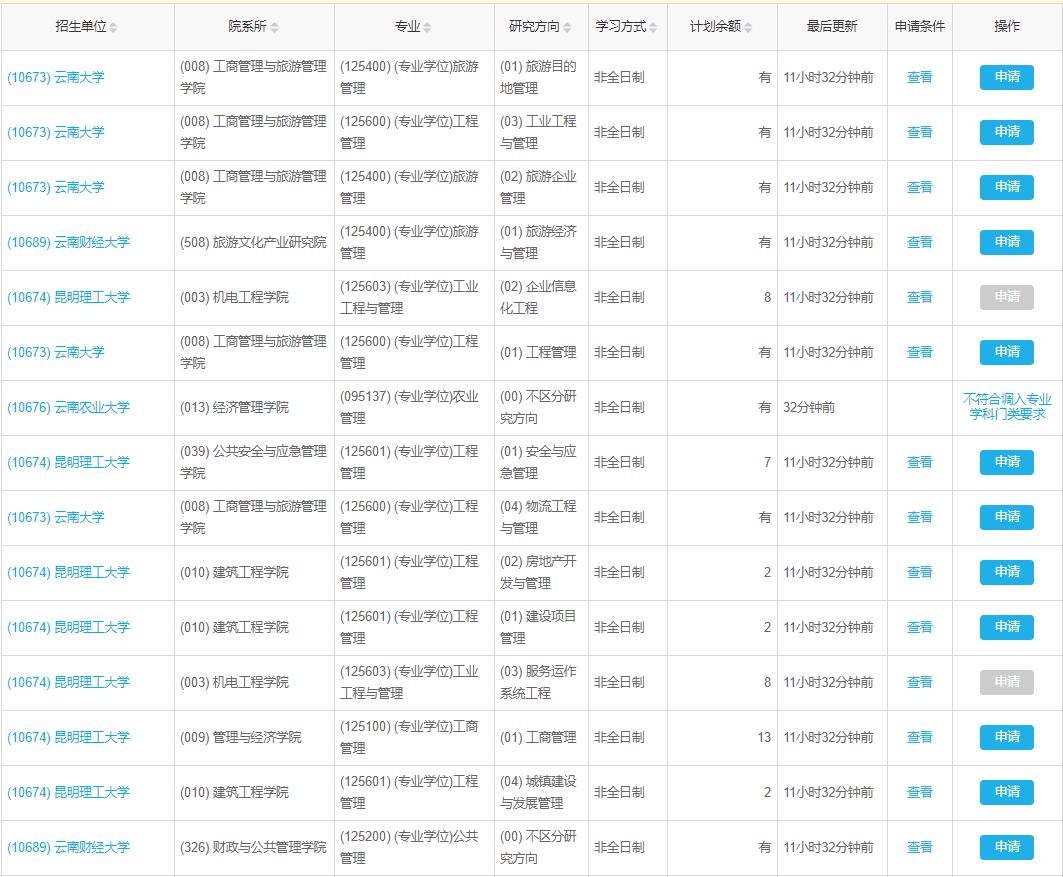Click the 最后更新 column header
1063x877 pixels.
pyautogui.click(x=831, y=27)
